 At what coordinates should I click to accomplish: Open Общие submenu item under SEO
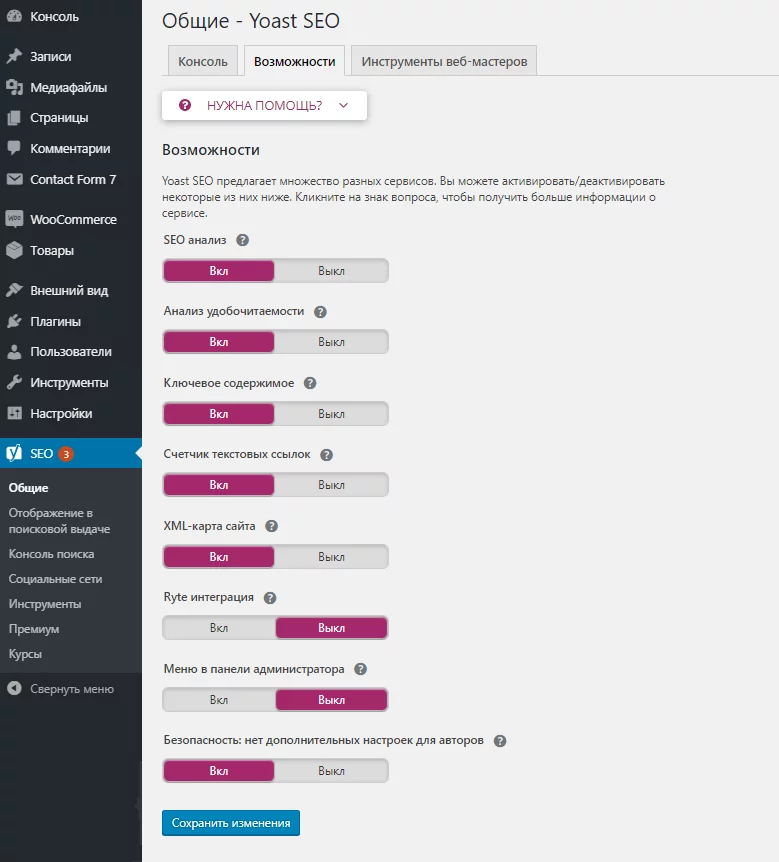pos(29,488)
